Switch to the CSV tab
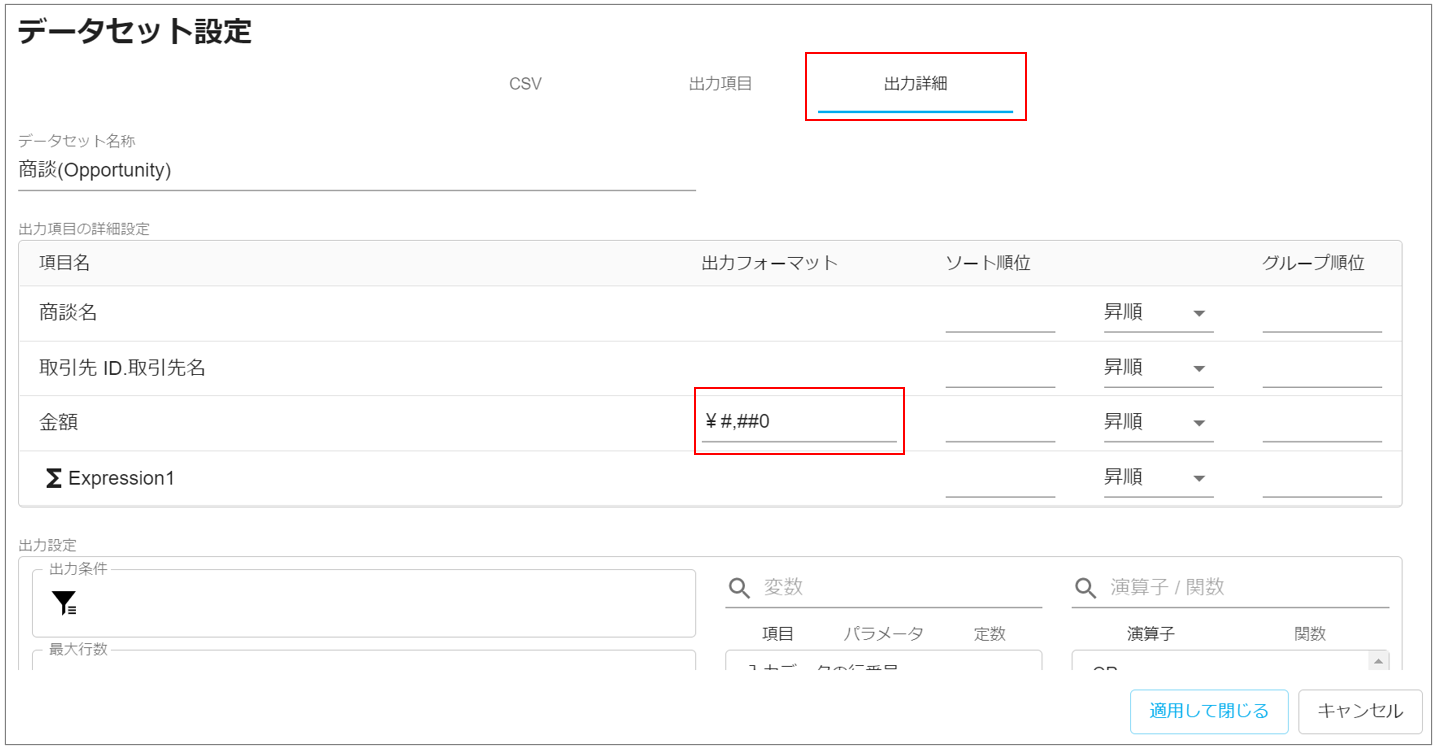 [x=525, y=84]
